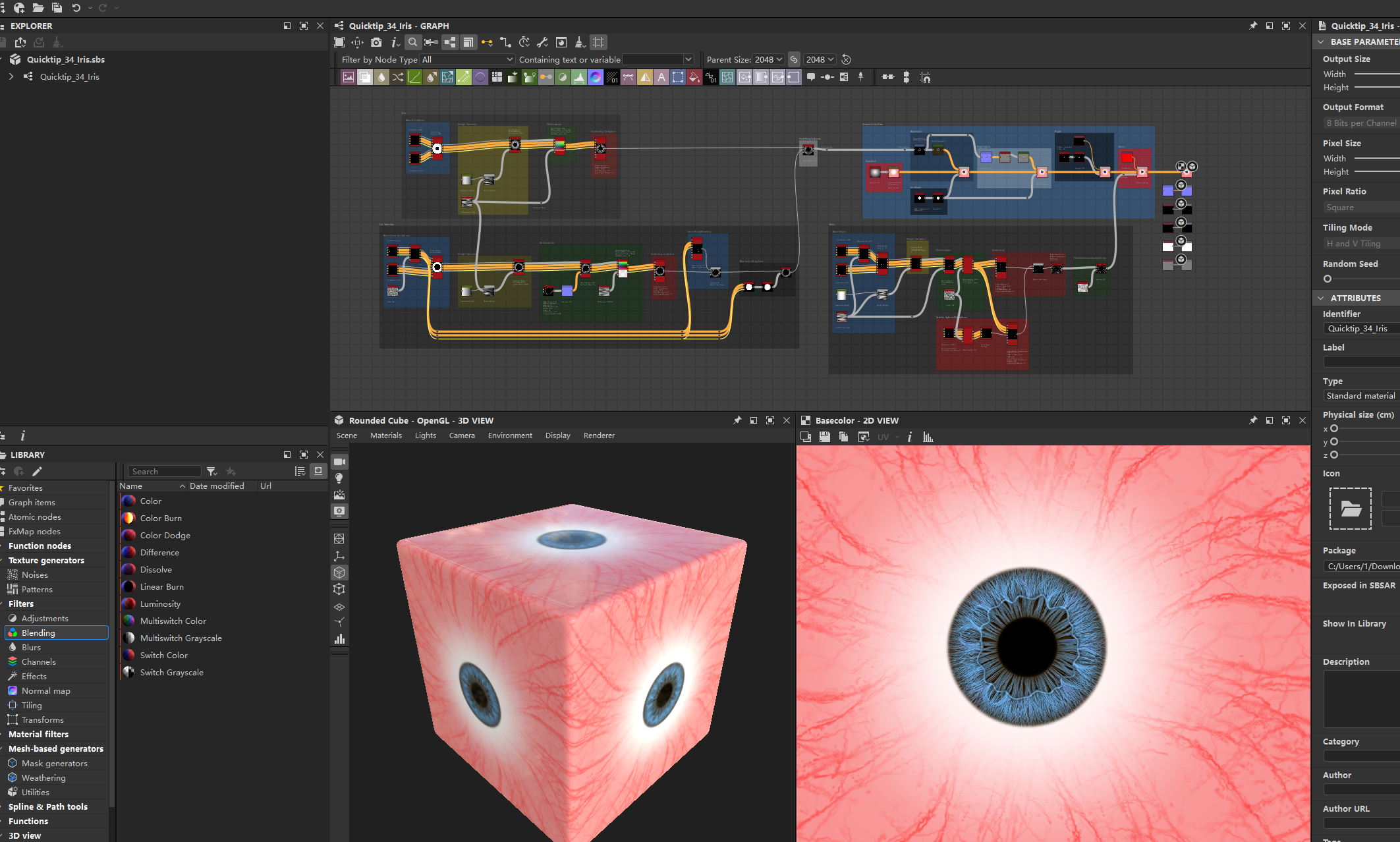This screenshot has height=842, width=1400.
Task: Click the save icon in 2D view toolbar
Action: click(x=824, y=437)
